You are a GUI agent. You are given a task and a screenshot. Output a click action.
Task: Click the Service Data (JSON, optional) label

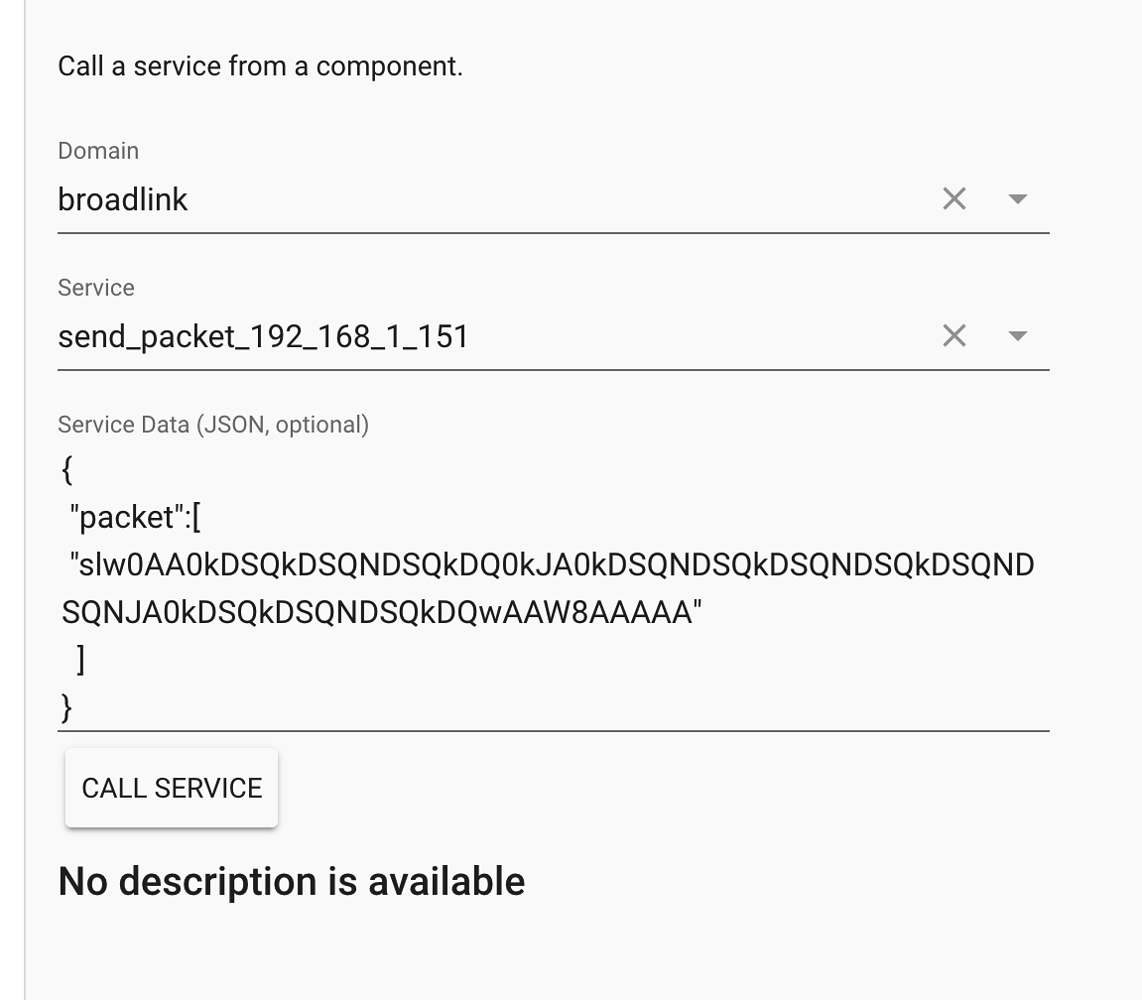tap(213, 424)
